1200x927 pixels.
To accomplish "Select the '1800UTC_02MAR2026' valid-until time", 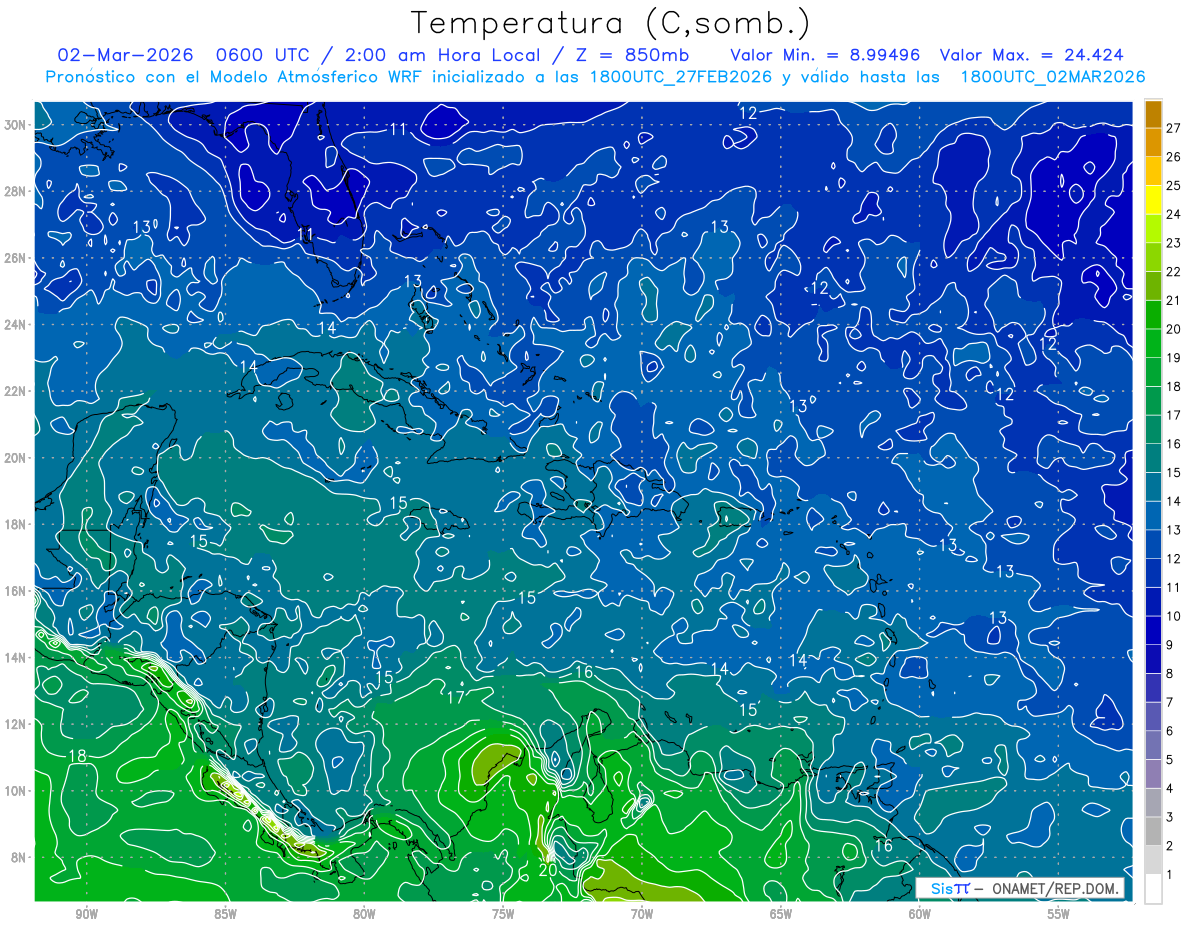I will coord(1053,77).
